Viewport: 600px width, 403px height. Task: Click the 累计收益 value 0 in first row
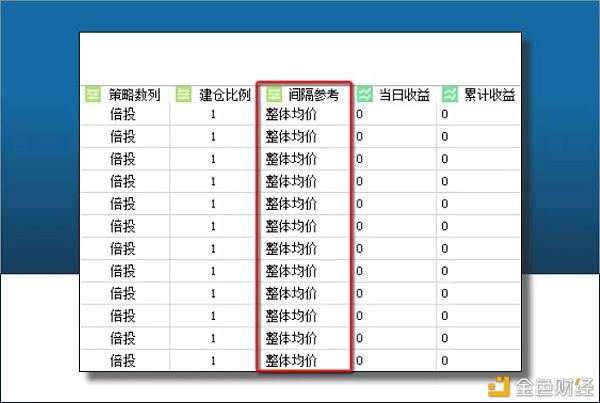[445, 114]
